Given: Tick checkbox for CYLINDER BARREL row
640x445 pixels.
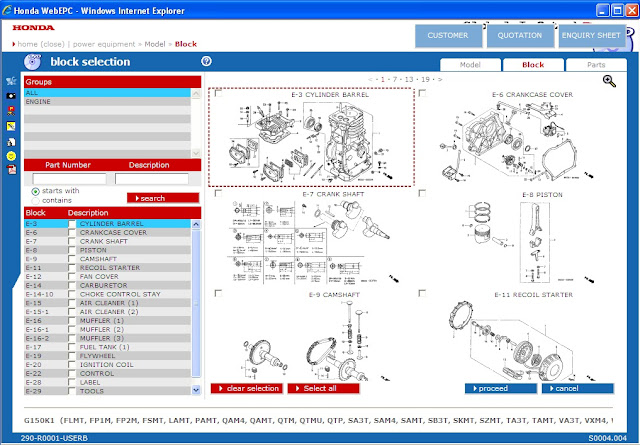Looking at the screenshot, I should pyautogui.click(x=72, y=224).
